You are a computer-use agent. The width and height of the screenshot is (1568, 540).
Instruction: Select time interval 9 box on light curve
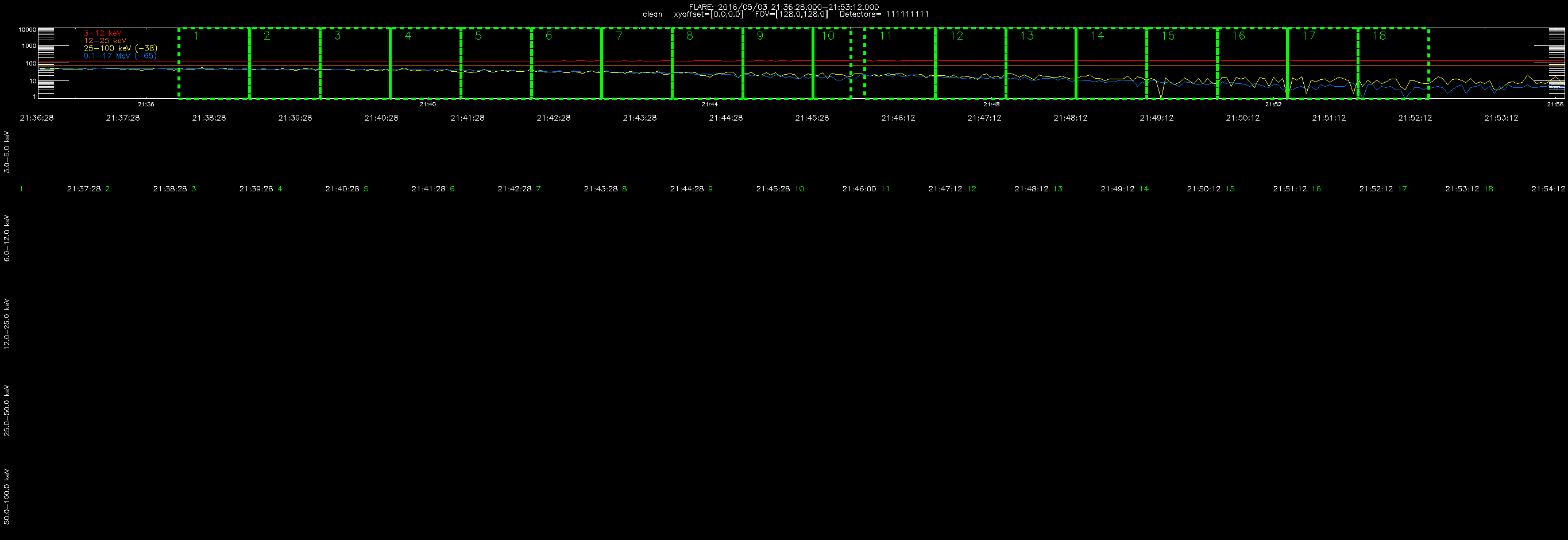[x=778, y=63]
